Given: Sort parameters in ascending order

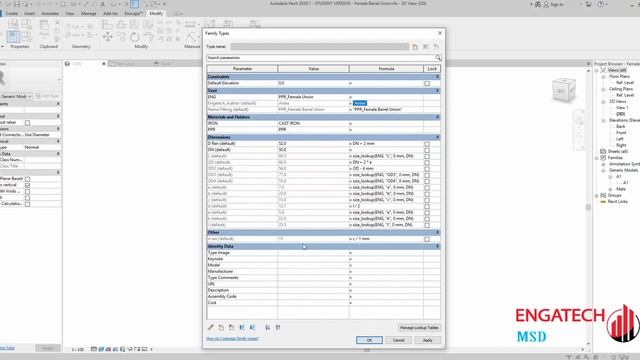Looking at the screenshot, I should click(x=267, y=327).
